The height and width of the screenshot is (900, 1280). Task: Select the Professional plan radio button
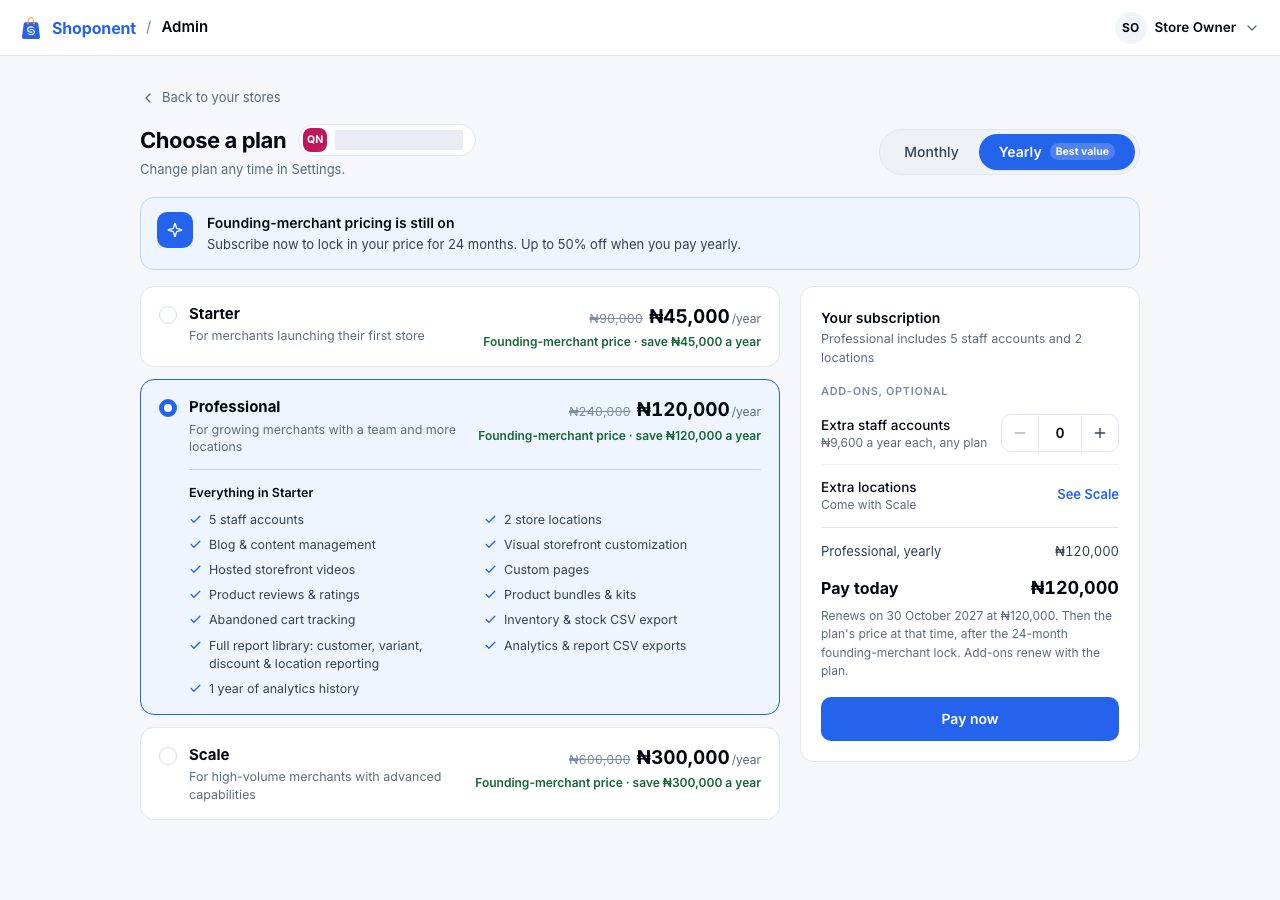[x=168, y=408]
